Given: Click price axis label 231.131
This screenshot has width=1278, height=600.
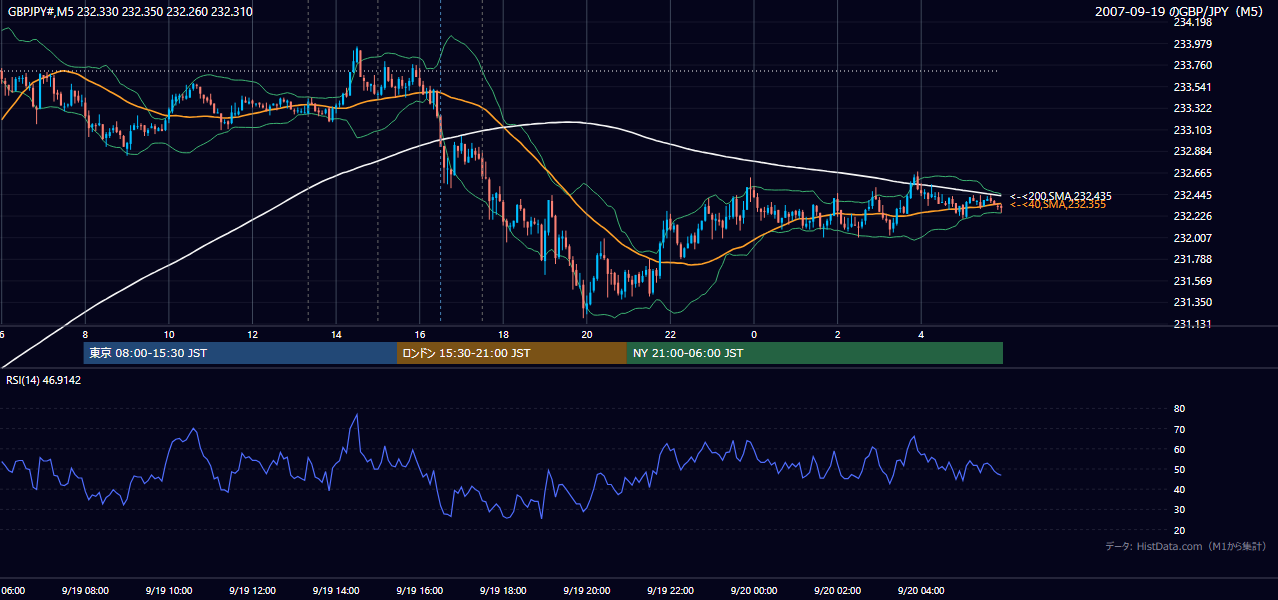Looking at the screenshot, I should pos(1192,324).
